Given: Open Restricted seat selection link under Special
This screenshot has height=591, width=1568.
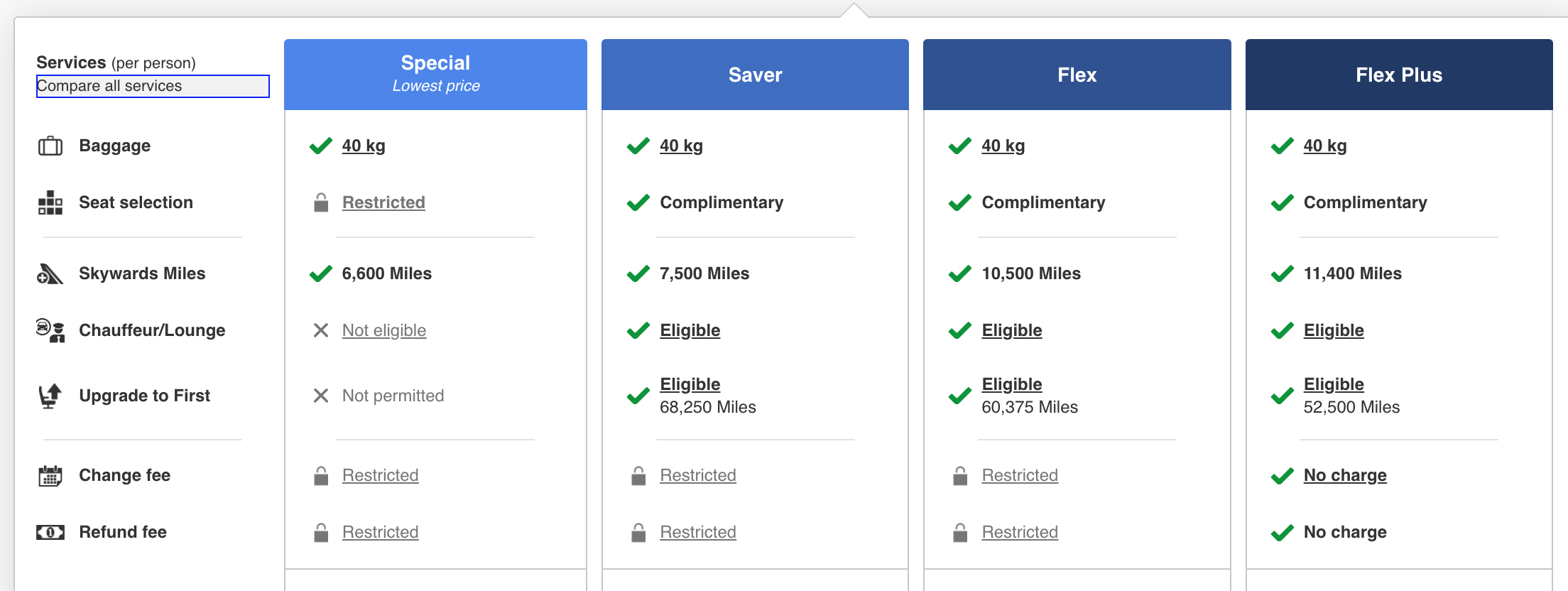Looking at the screenshot, I should click(383, 202).
